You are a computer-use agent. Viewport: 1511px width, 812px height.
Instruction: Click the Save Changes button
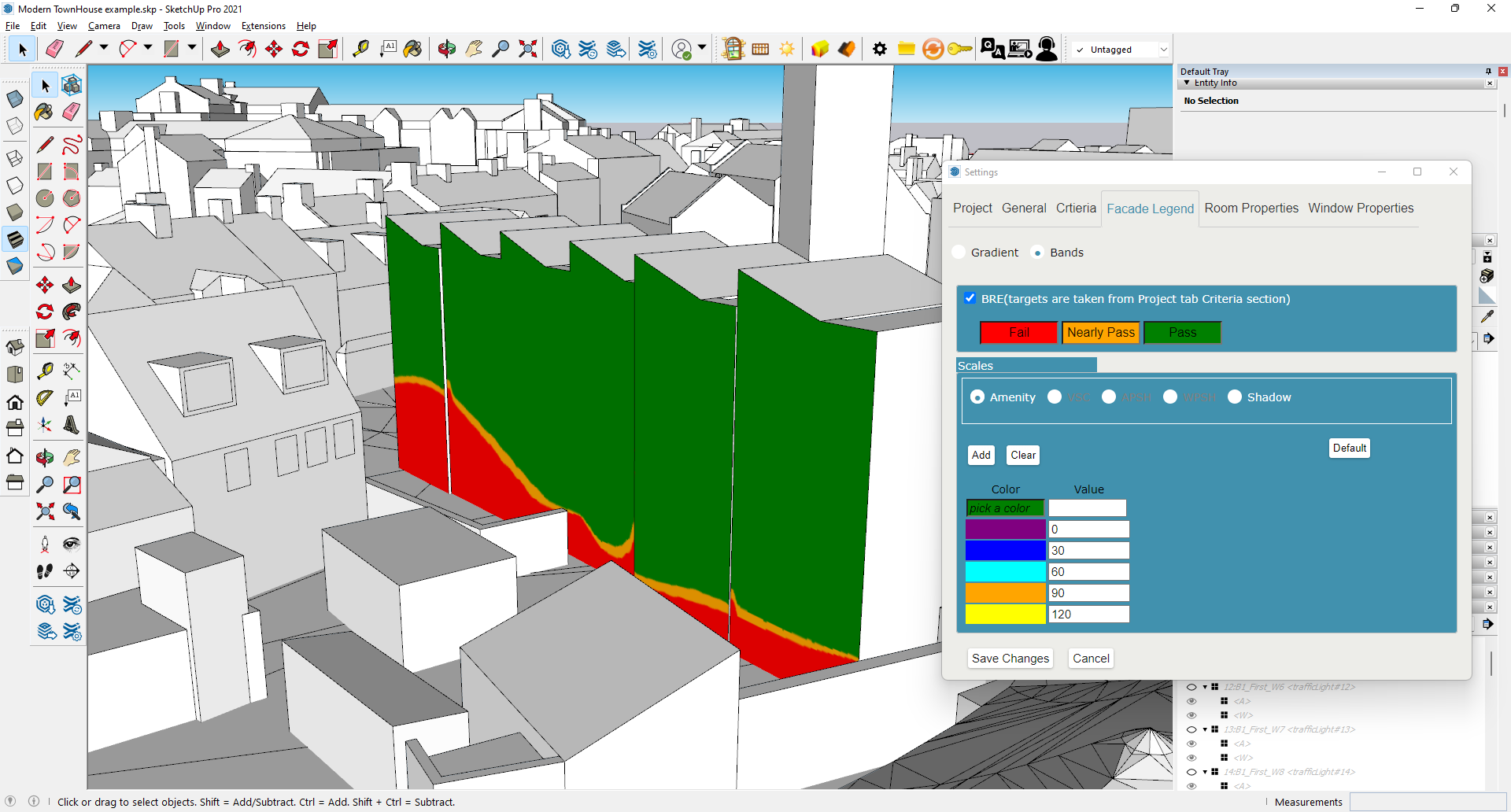(x=1010, y=659)
